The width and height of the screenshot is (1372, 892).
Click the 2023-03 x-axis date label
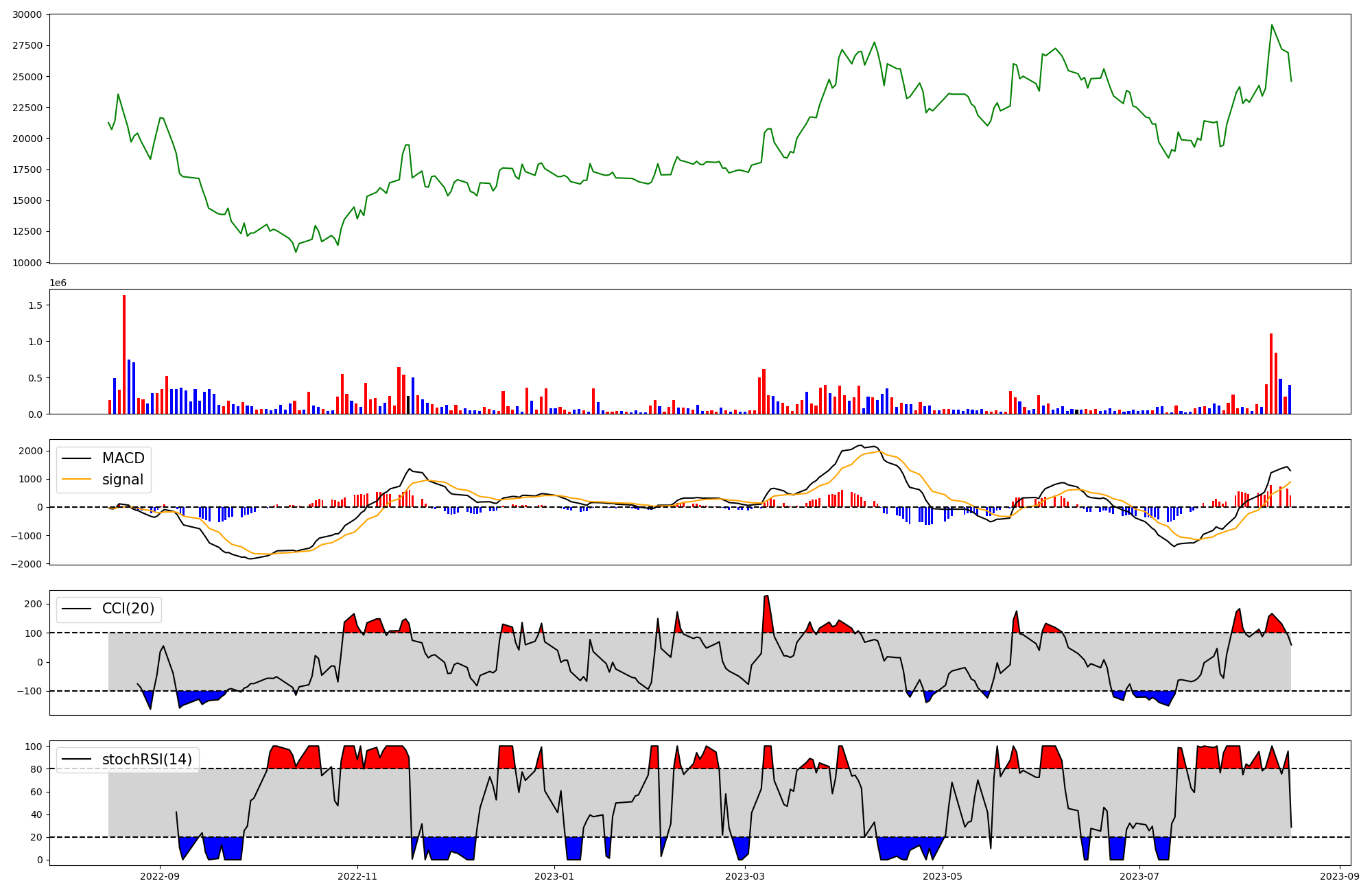pos(744,876)
